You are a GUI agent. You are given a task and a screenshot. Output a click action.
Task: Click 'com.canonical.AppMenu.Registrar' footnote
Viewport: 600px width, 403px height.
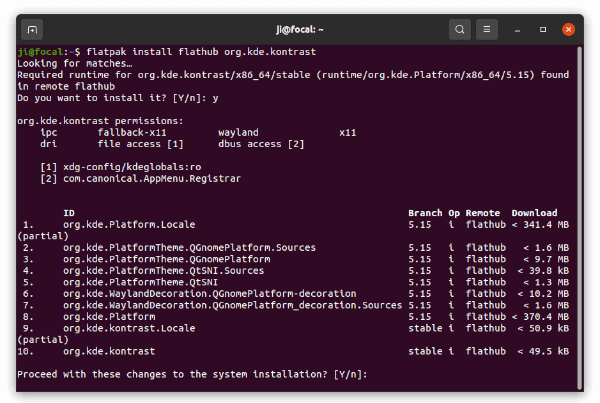pyautogui.click(x=152, y=178)
